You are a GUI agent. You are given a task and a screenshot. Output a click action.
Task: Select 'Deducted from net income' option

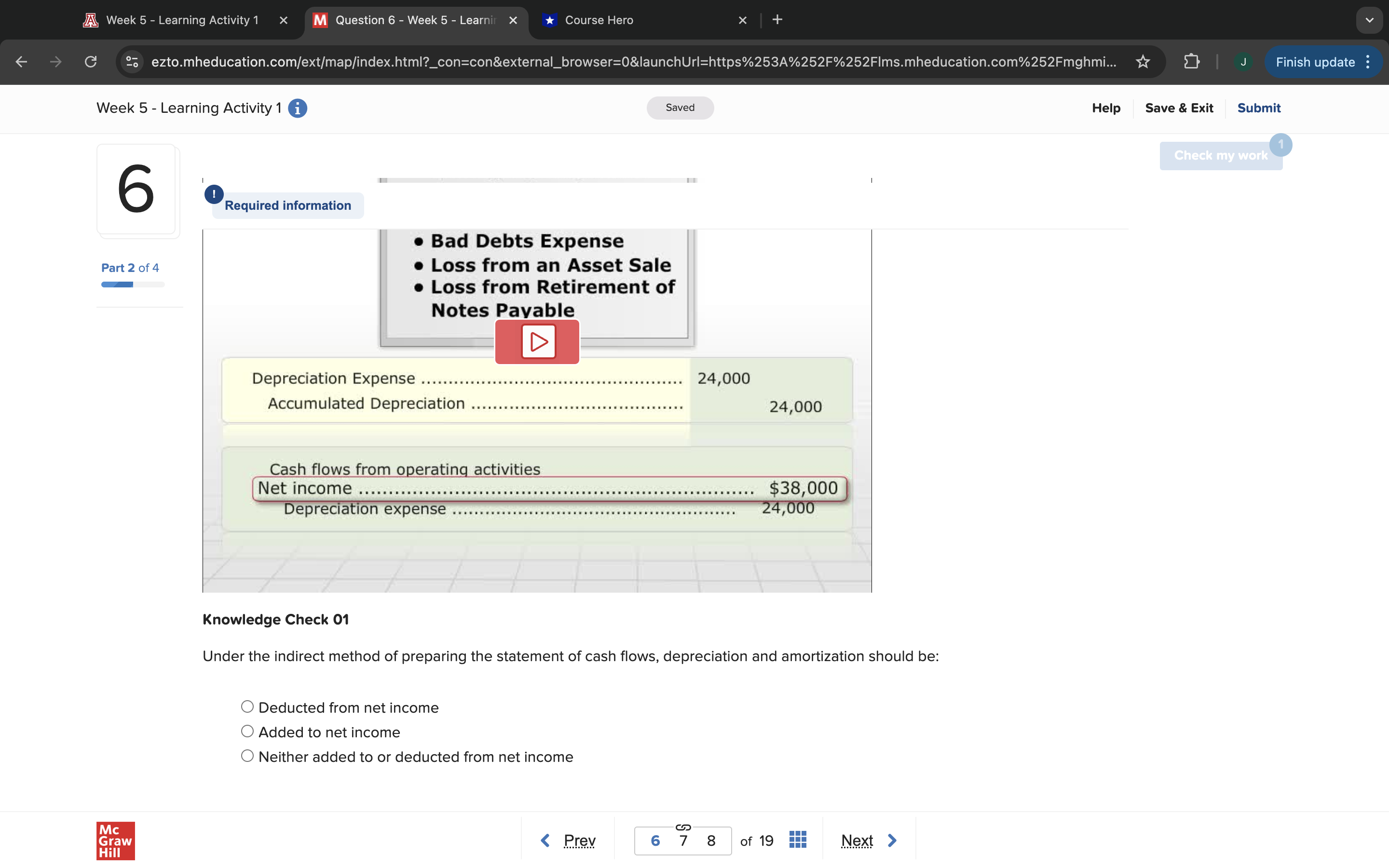pos(247,706)
